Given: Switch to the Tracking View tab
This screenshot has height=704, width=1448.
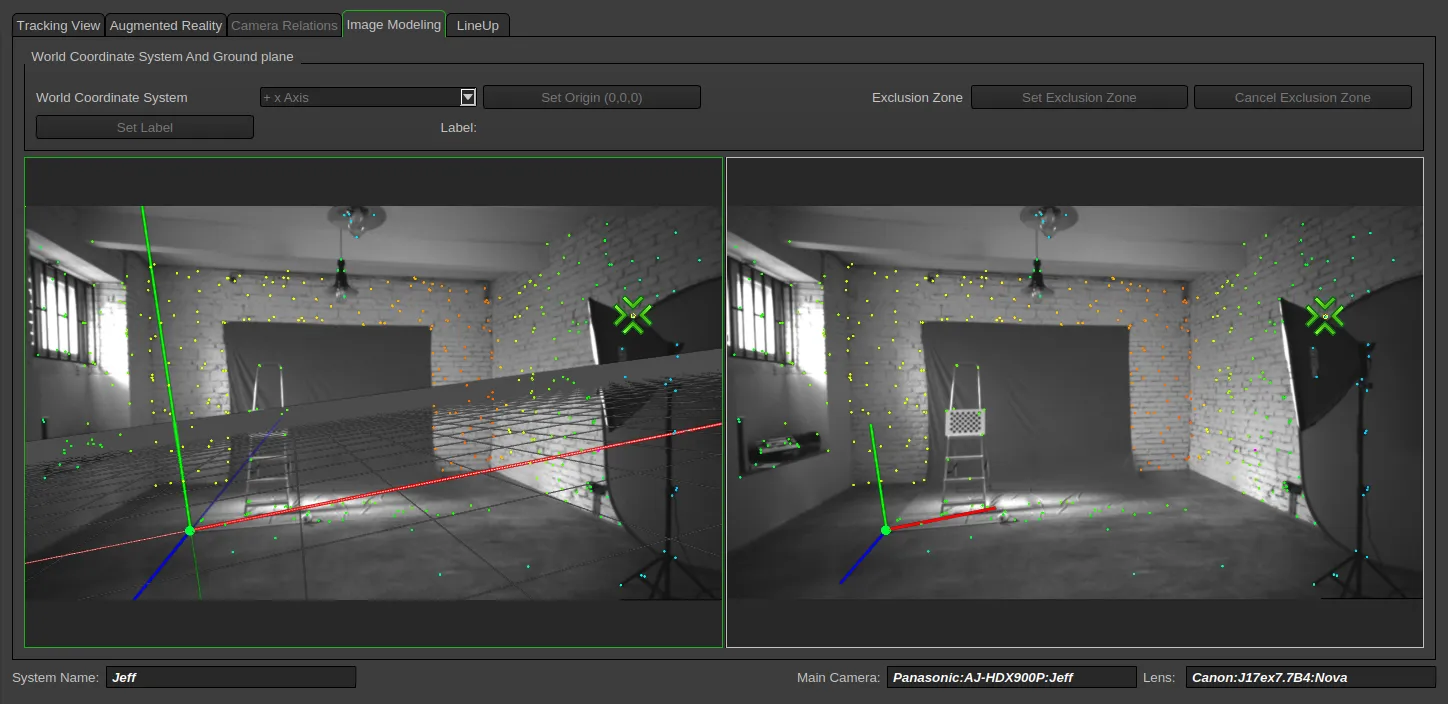Looking at the screenshot, I should pyautogui.click(x=58, y=25).
